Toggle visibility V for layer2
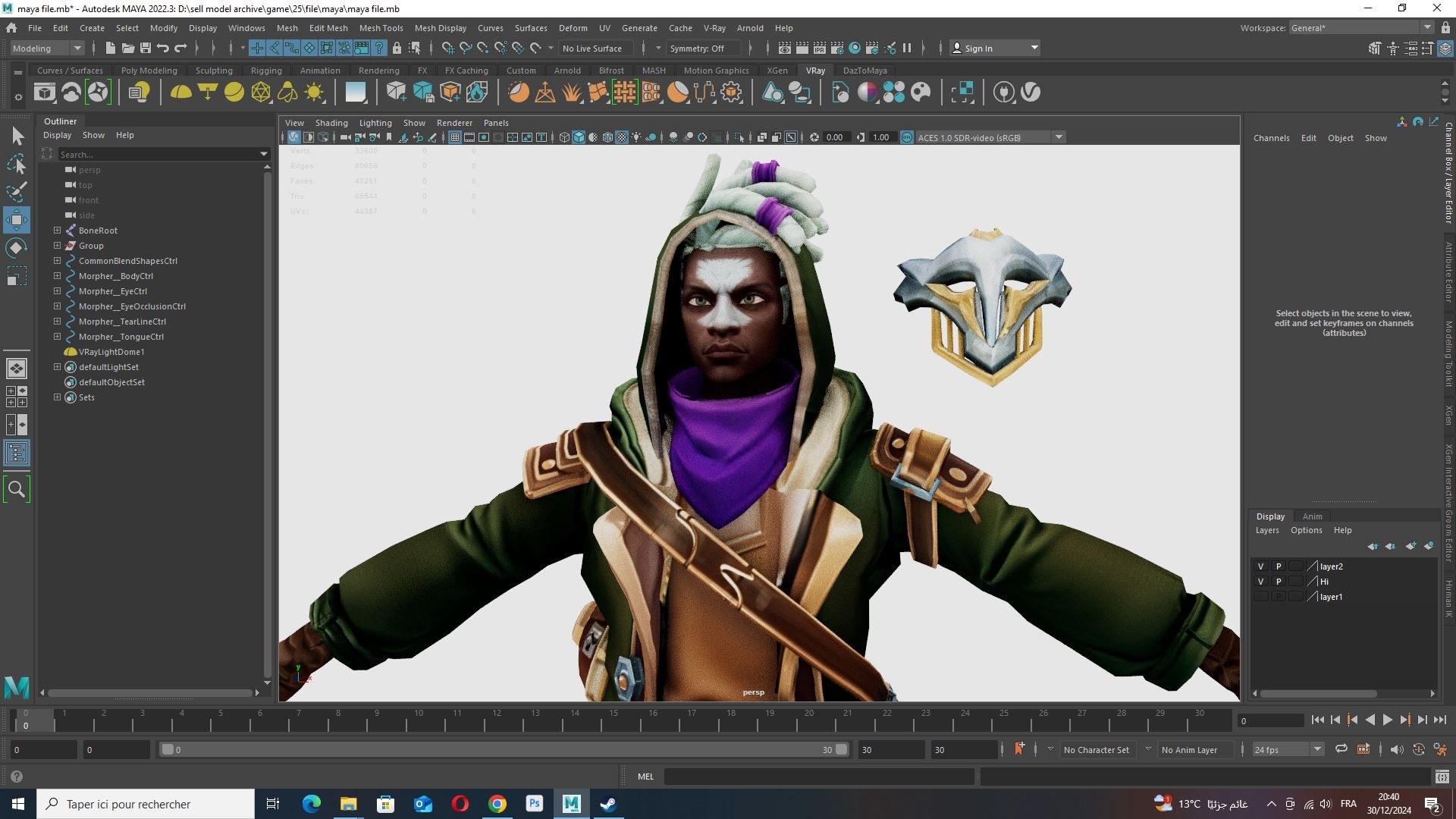Viewport: 1456px width, 819px height. click(x=1260, y=566)
